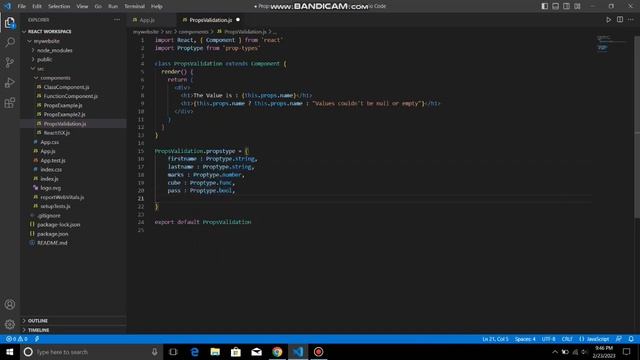Open the View menu

click(82, 6)
